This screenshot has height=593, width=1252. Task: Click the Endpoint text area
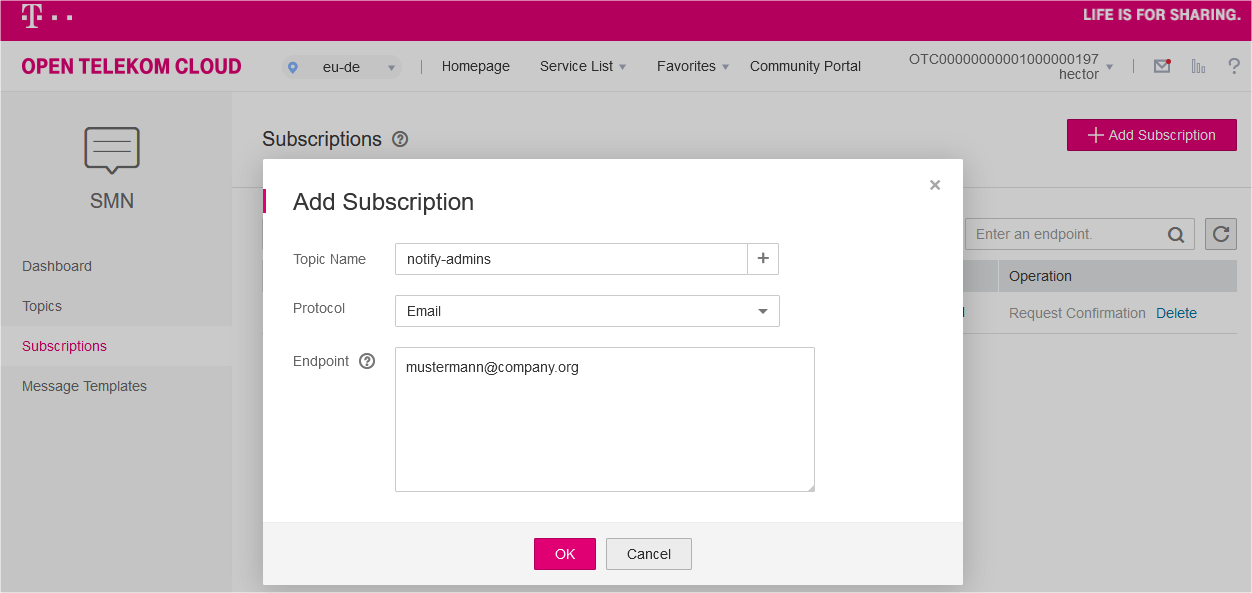(x=604, y=419)
